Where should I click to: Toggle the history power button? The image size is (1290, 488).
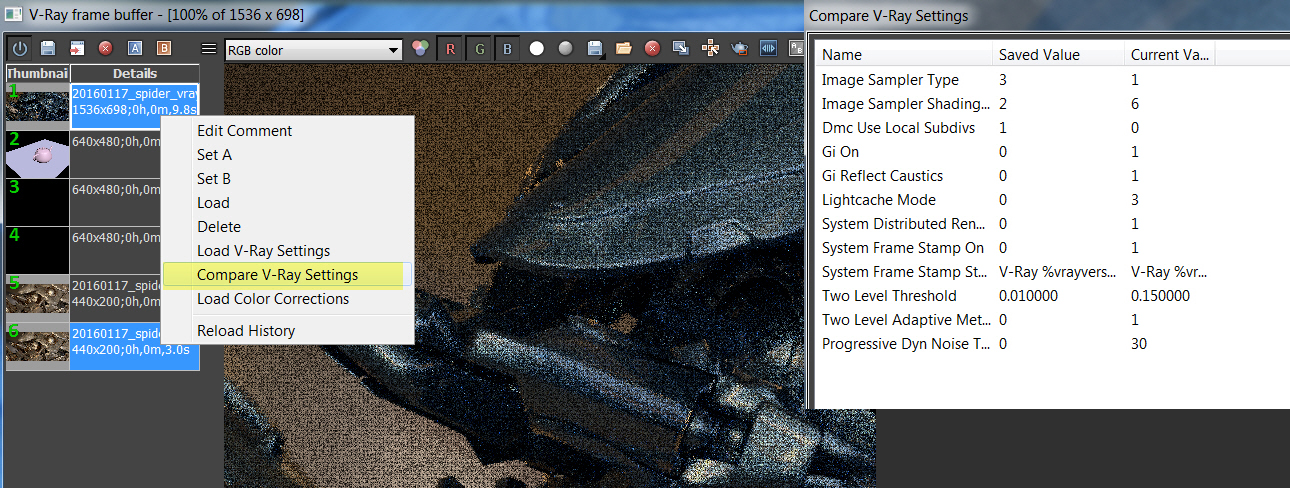pos(20,48)
